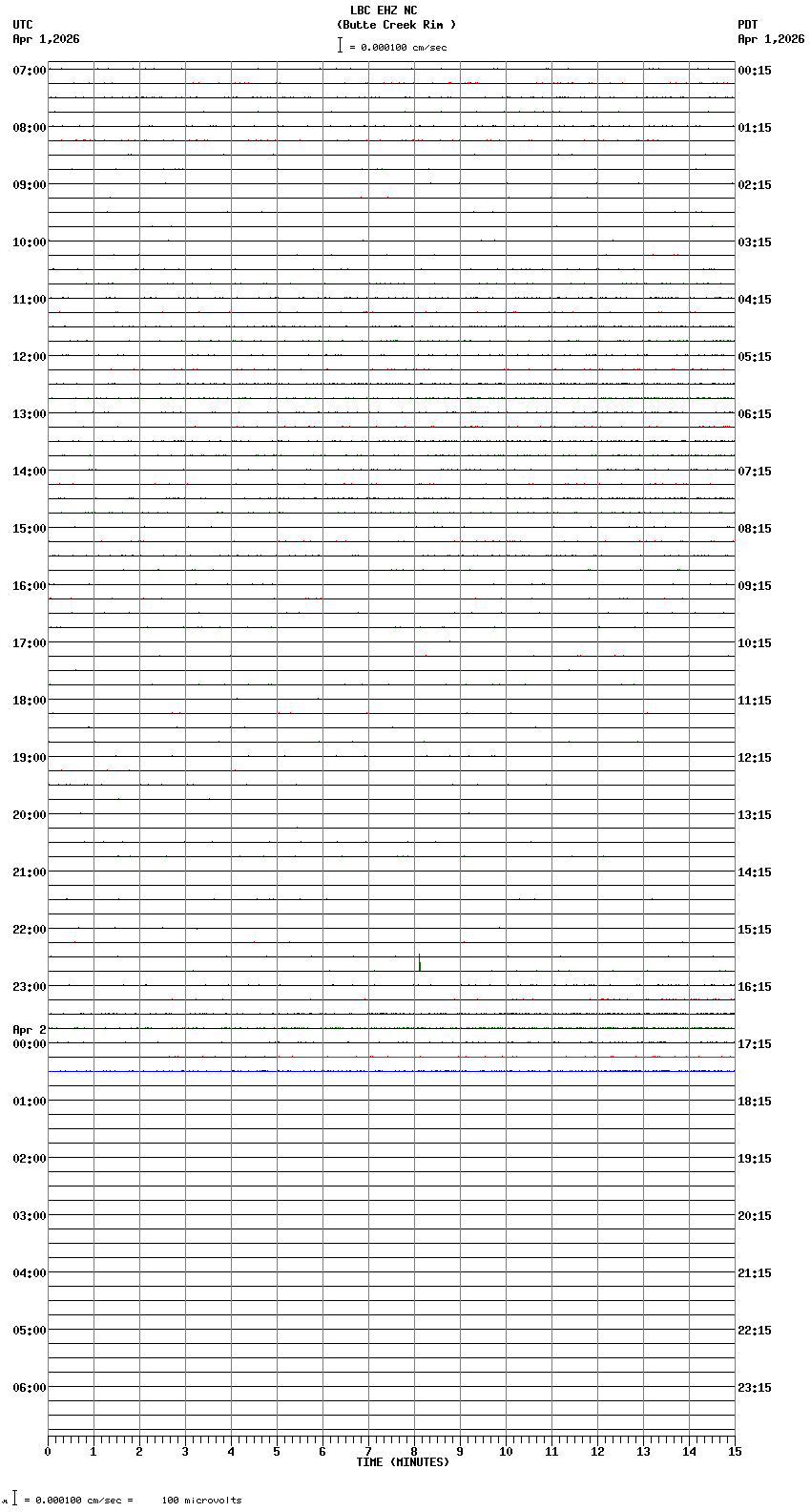Click the 07:00 UTC time label

click(30, 71)
